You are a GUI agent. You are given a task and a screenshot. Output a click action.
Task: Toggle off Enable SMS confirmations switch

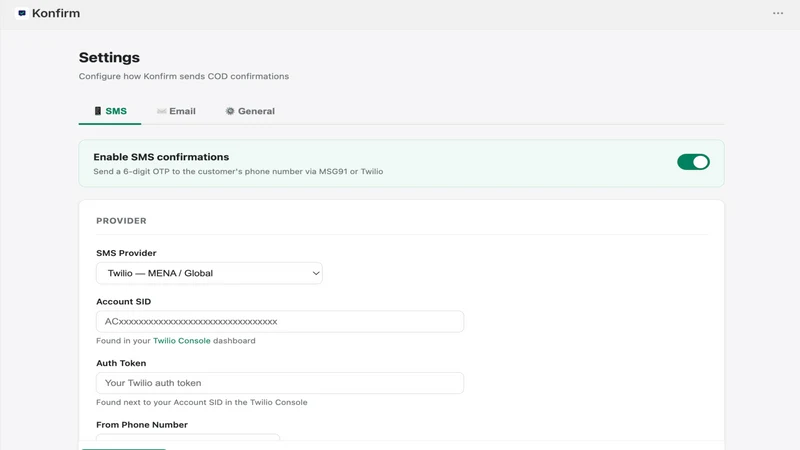pyautogui.click(x=693, y=162)
